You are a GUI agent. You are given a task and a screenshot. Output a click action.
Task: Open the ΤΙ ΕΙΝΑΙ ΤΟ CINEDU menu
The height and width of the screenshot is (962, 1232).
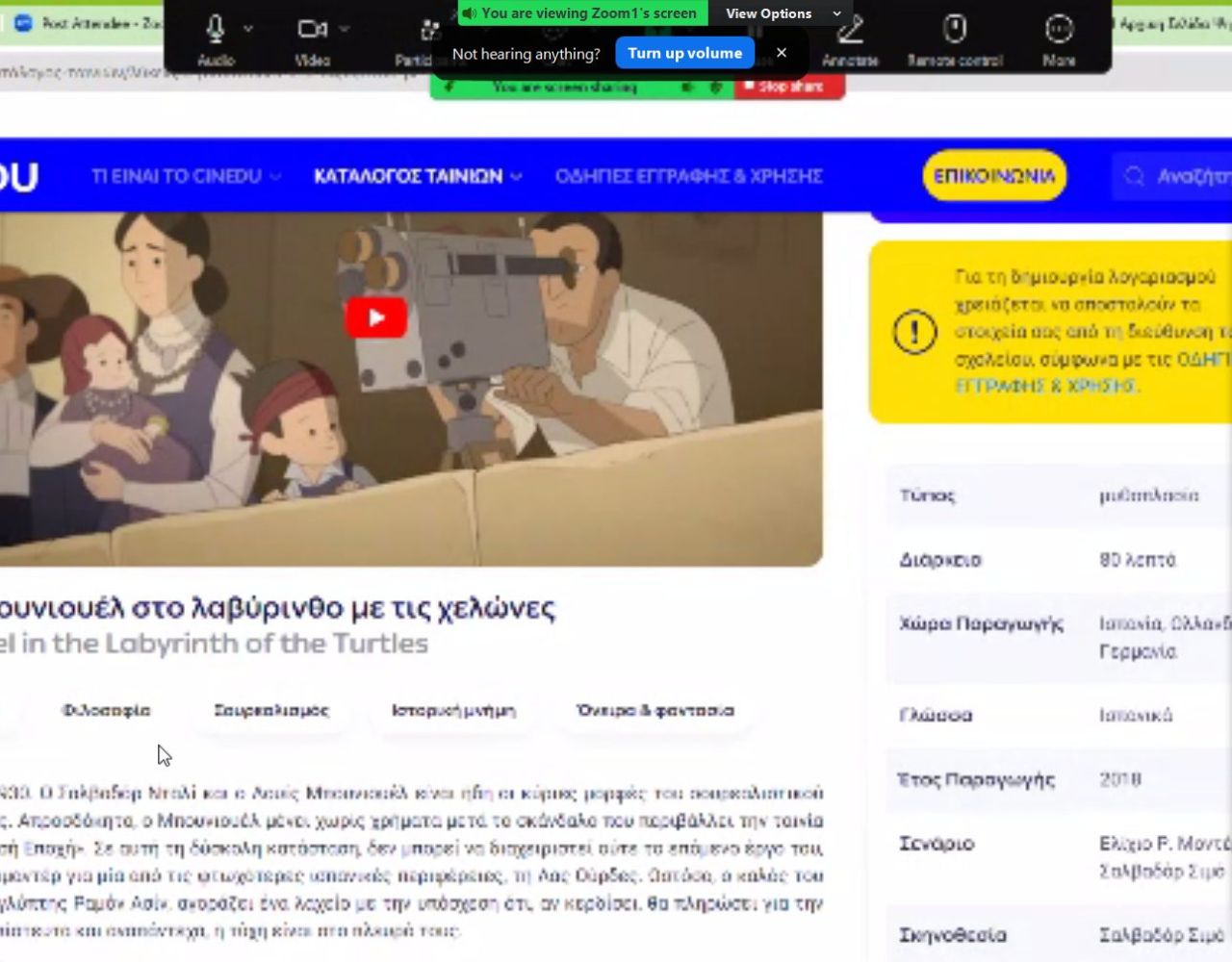tap(185, 176)
